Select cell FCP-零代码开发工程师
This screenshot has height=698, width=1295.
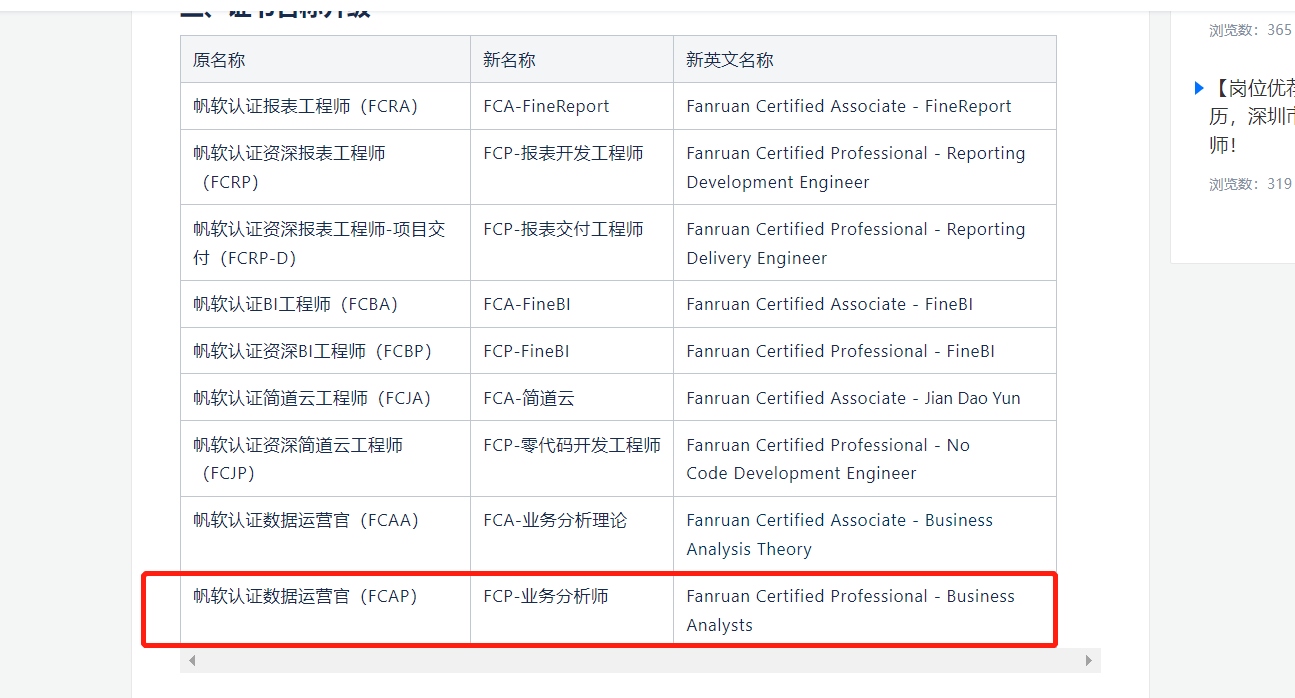coord(572,459)
